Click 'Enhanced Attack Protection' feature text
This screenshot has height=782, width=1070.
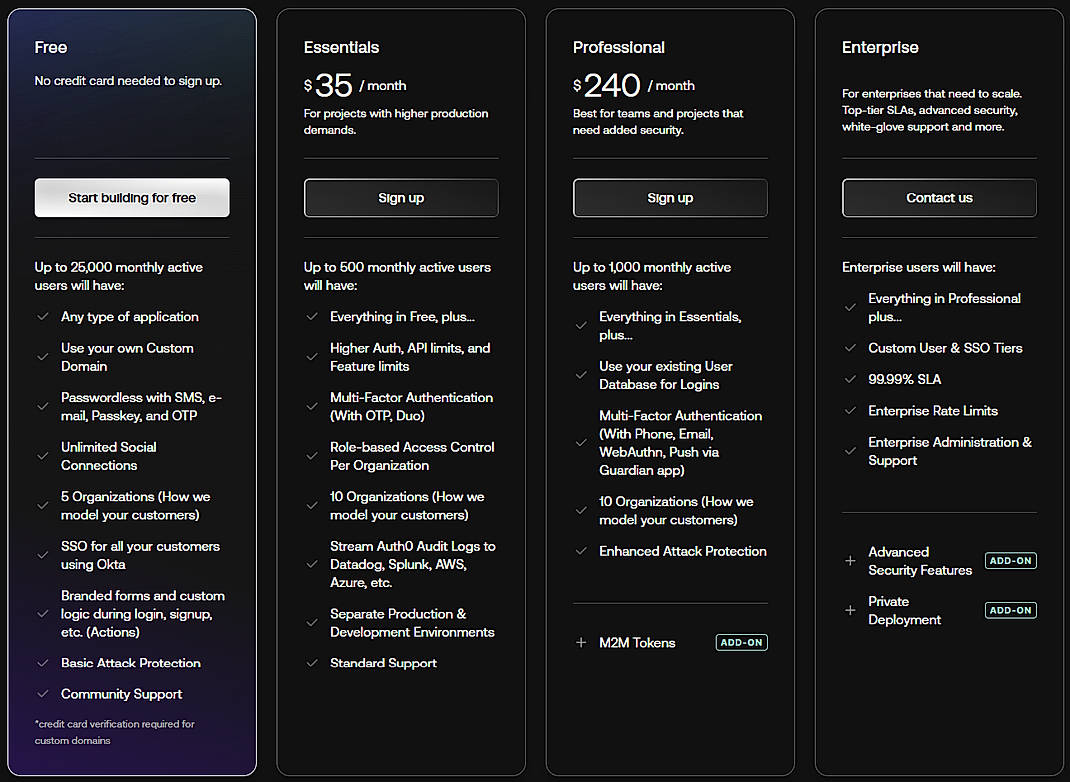click(x=682, y=551)
